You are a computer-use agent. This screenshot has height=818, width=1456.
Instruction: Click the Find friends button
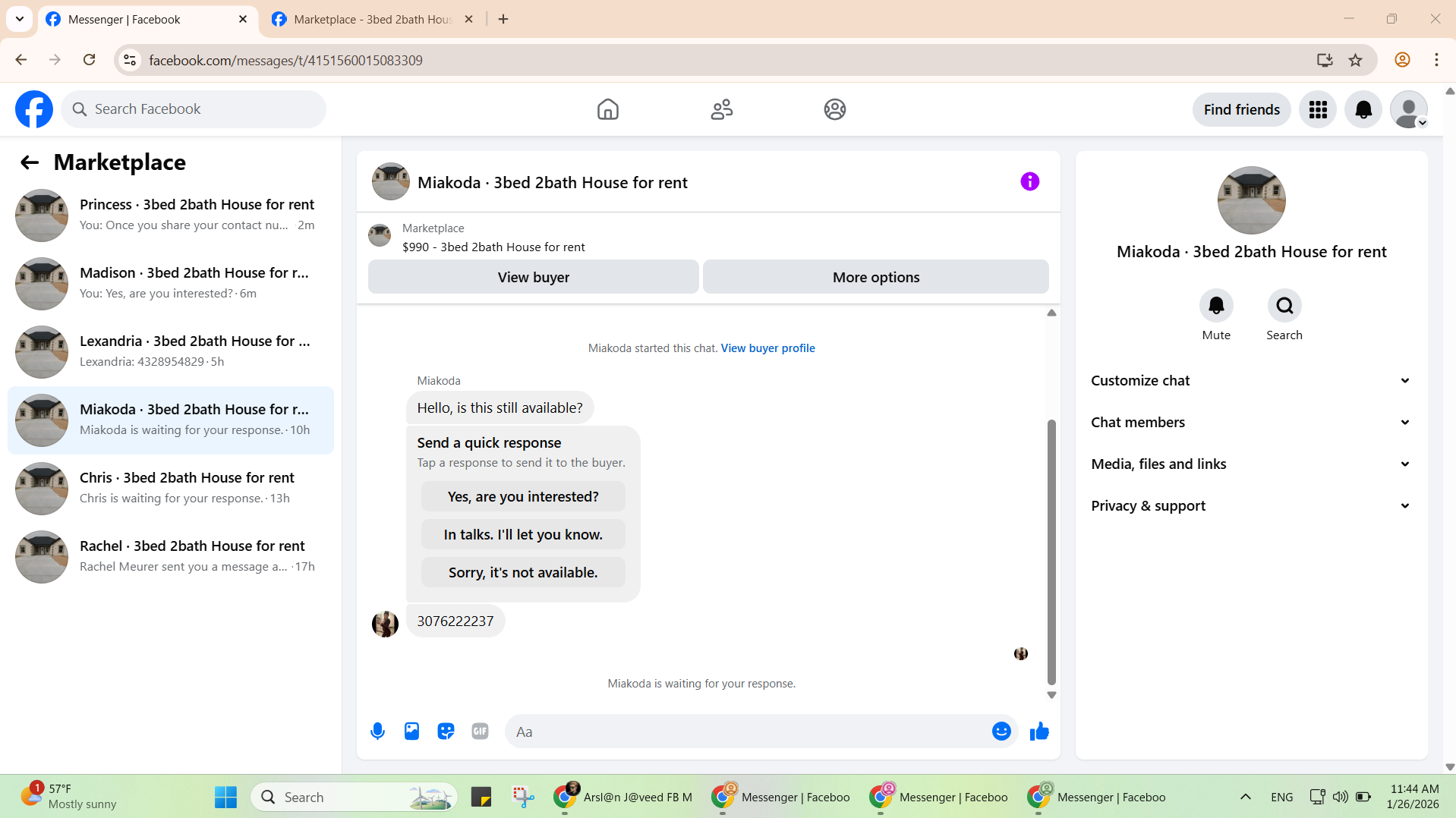click(x=1241, y=109)
